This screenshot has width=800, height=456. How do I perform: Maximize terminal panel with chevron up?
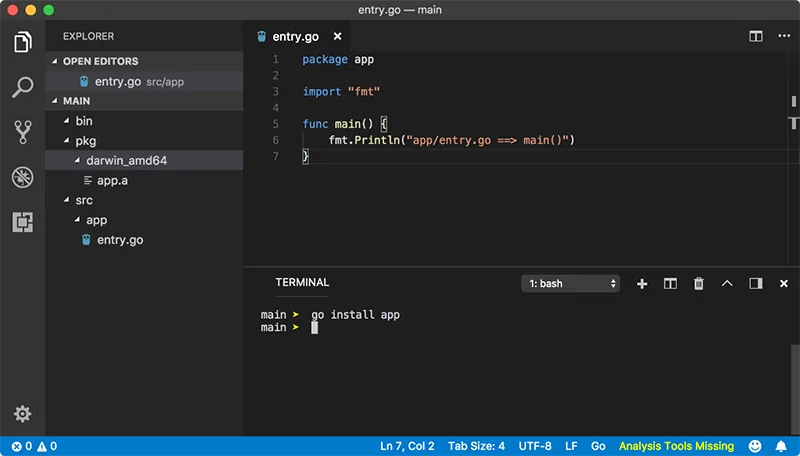click(727, 283)
